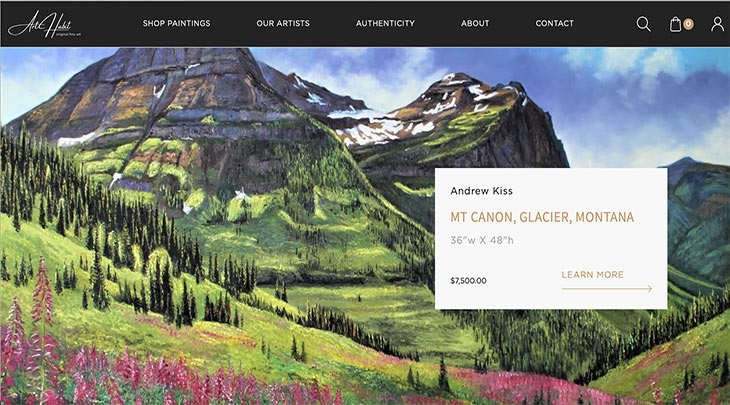
Task: Open the Shop Paintings menu
Action: (176, 23)
